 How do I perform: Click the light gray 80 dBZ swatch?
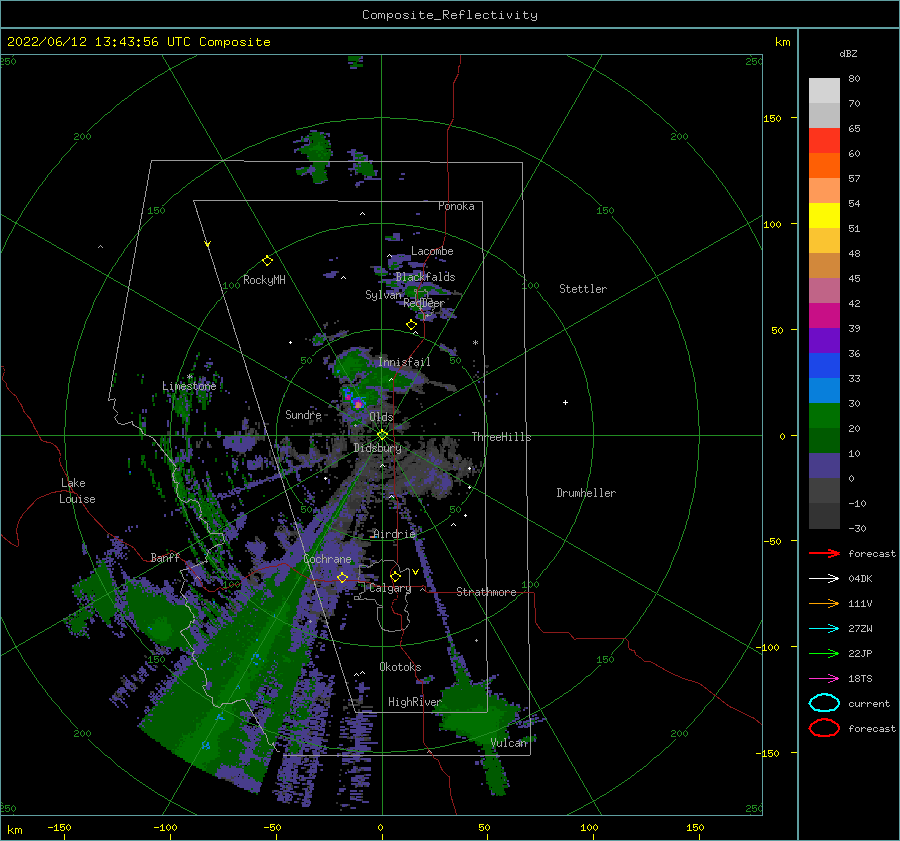[824, 90]
